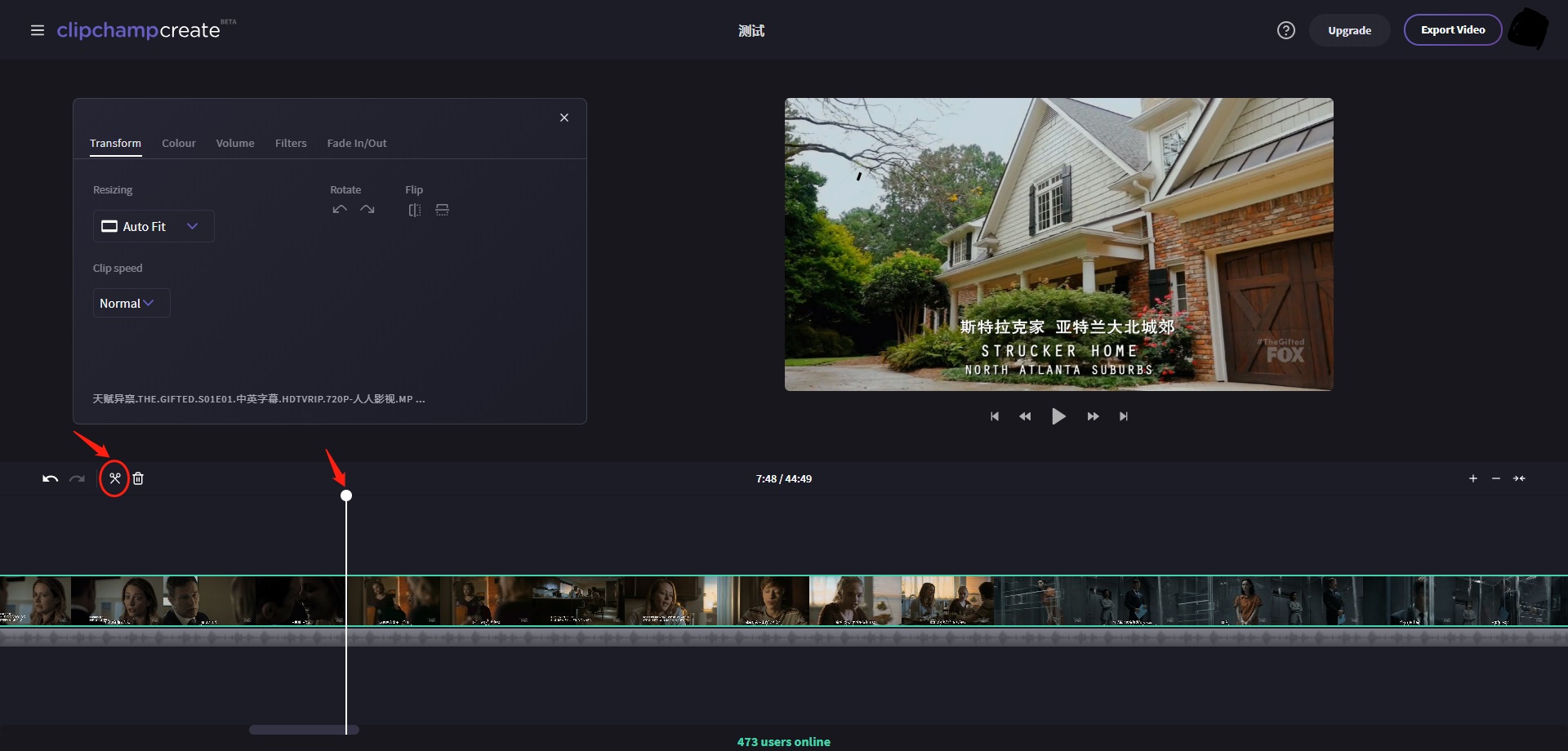This screenshot has width=1568, height=751.
Task: Rotate clip clockwise
Action: tap(367, 210)
